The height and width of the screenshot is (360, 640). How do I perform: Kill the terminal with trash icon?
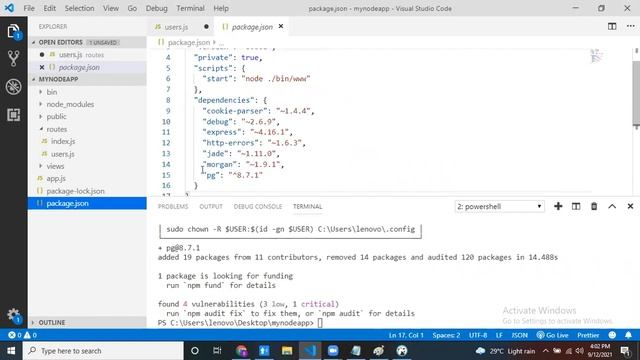pyautogui.click(x=594, y=207)
